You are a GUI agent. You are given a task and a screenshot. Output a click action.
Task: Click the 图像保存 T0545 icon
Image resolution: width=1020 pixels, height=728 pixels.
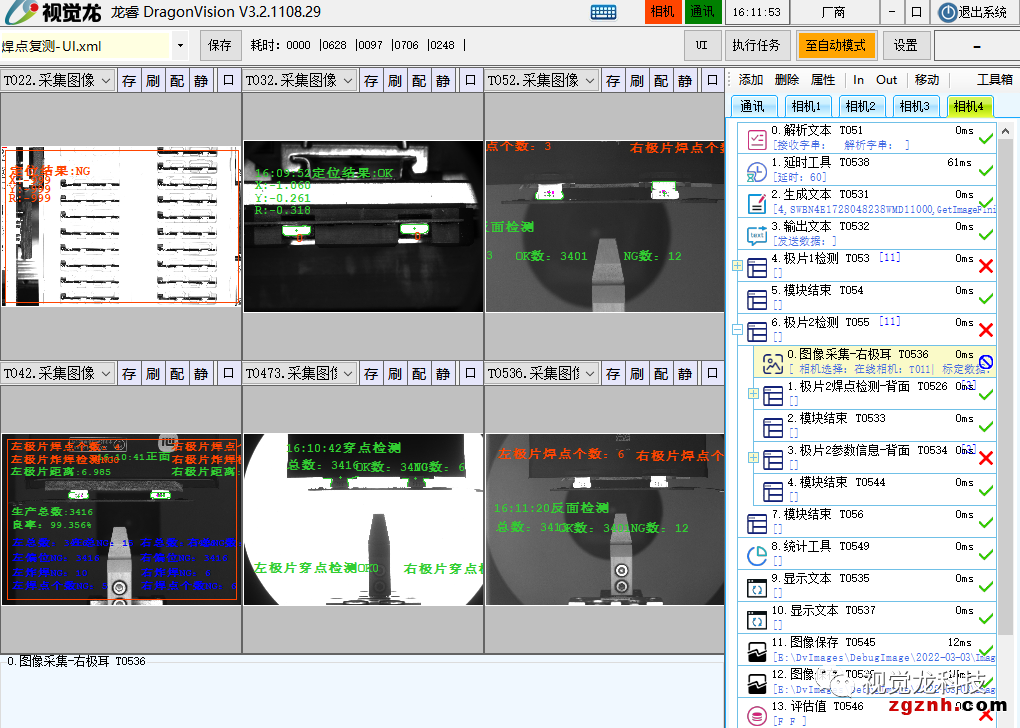pos(756,650)
